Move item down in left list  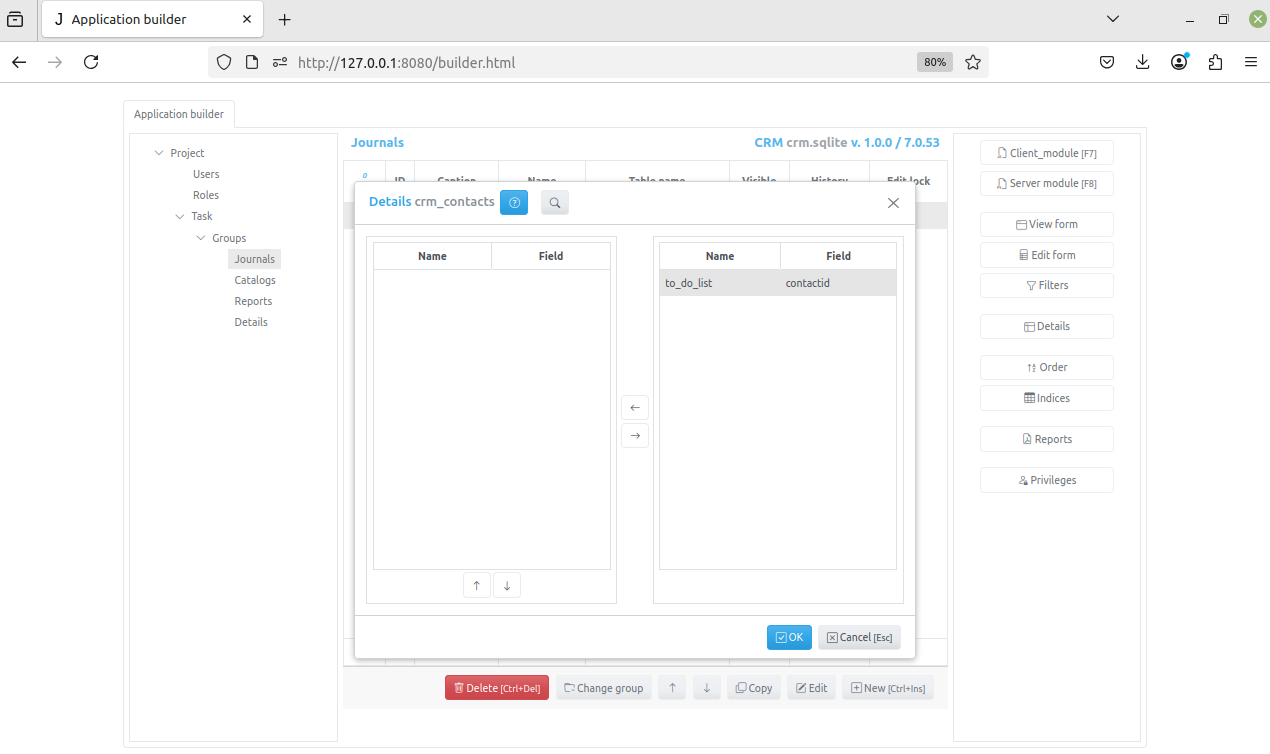[507, 586]
